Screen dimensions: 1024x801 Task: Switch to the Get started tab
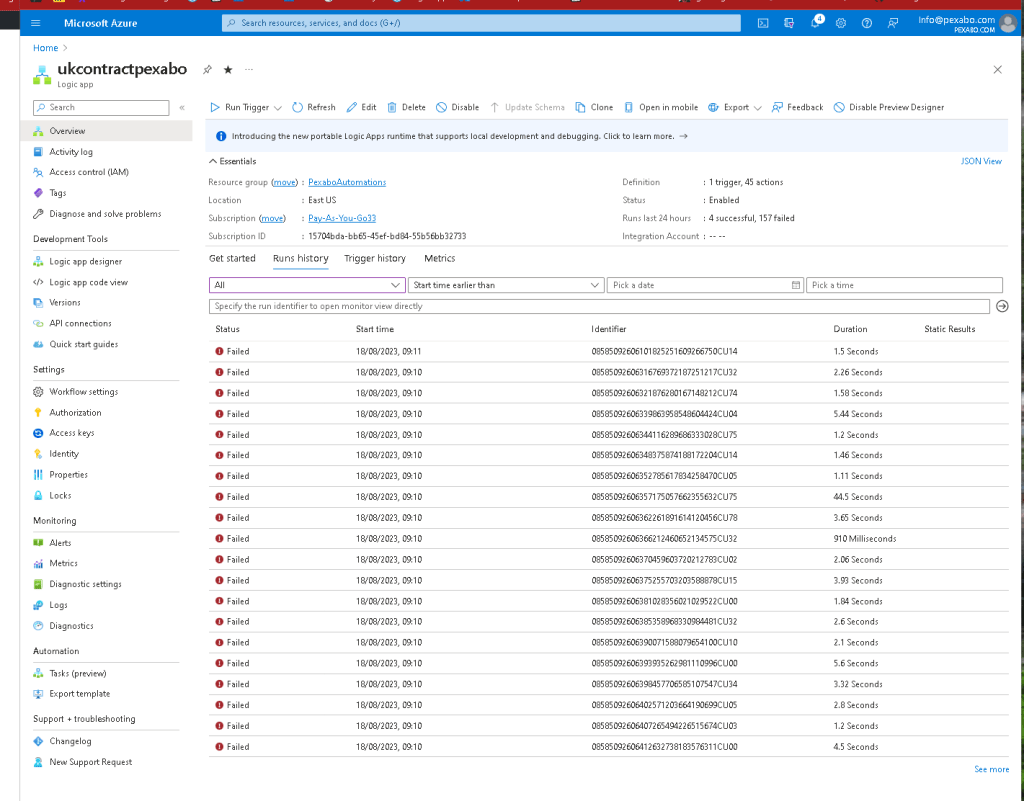[232, 259]
